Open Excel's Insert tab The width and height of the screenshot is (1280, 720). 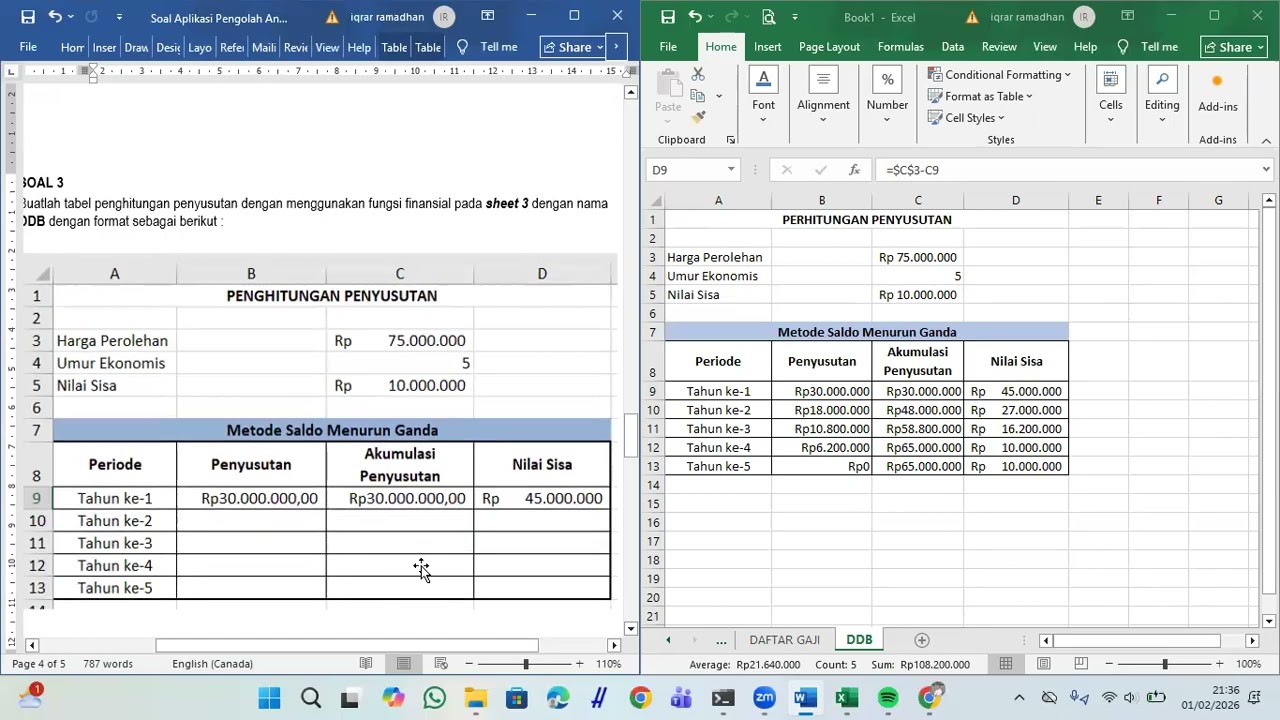point(768,47)
